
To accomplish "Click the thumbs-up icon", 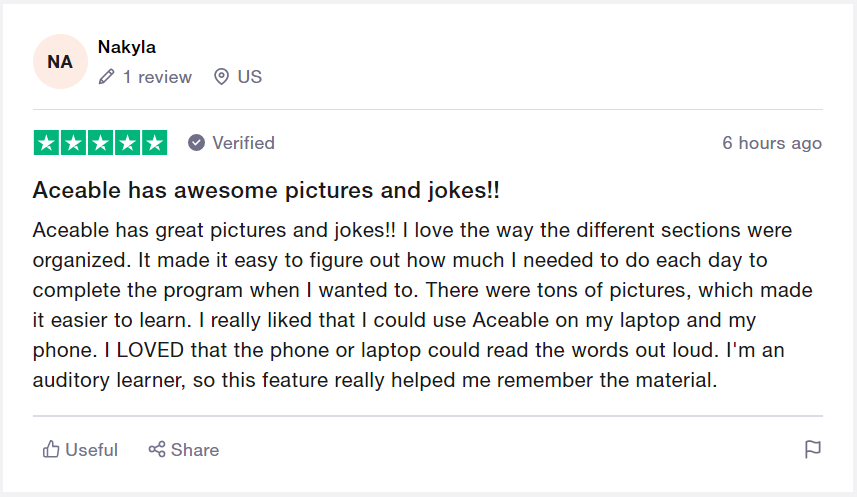I will click(51, 450).
